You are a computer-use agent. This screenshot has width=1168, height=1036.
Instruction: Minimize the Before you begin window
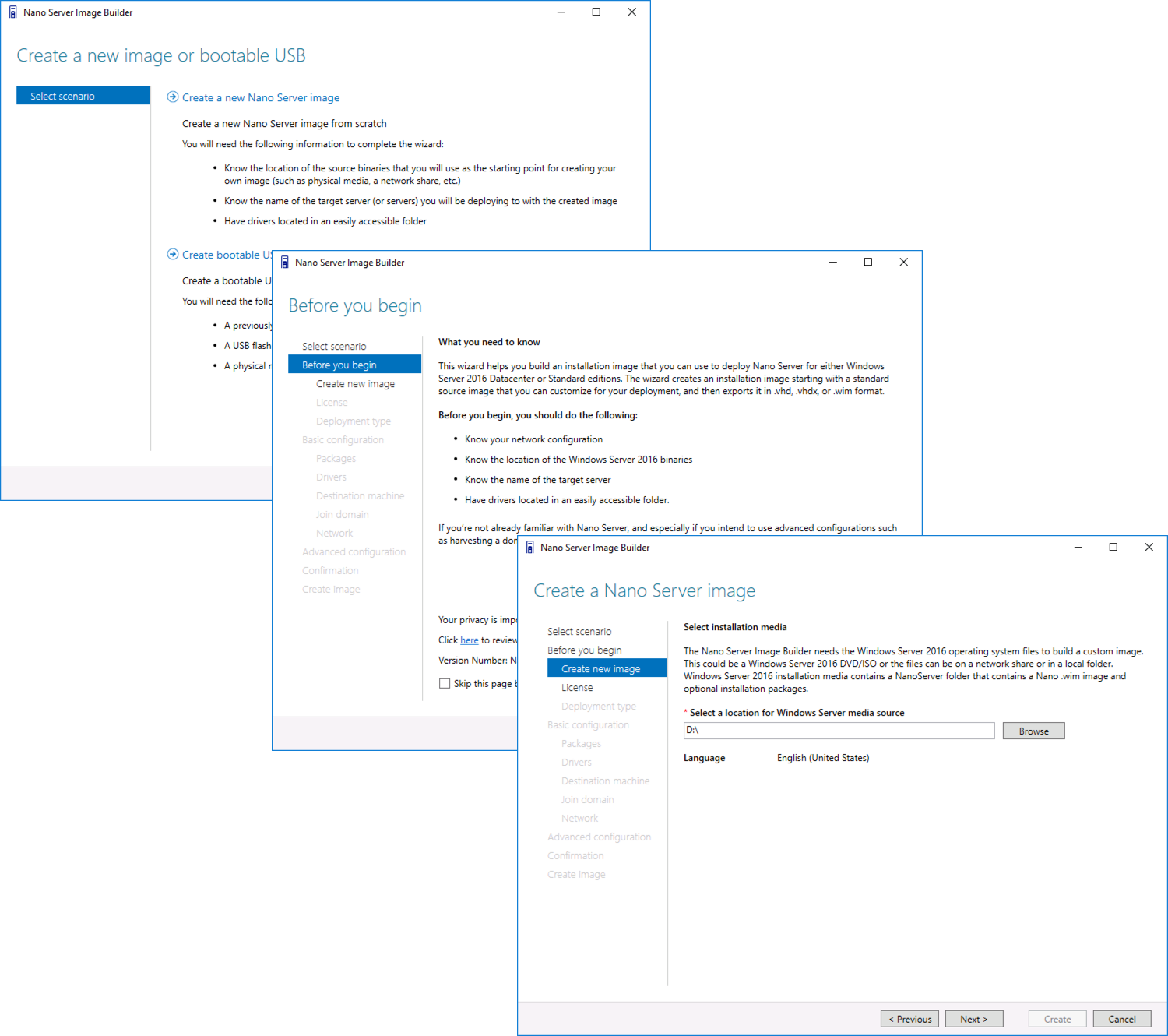(x=833, y=263)
